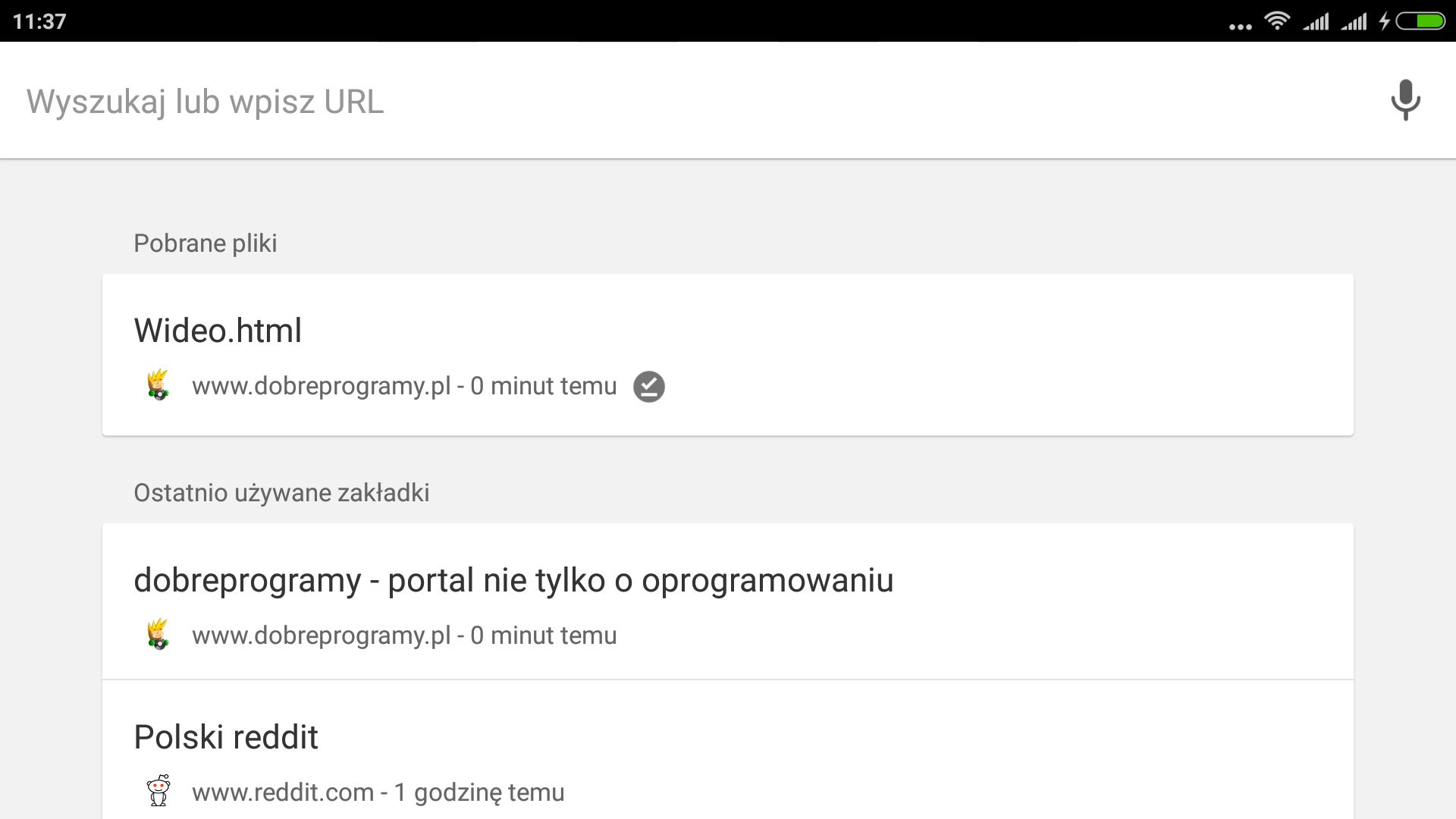The image size is (1456, 819).
Task: Tap the cellular signal icon
Action: point(1317,20)
